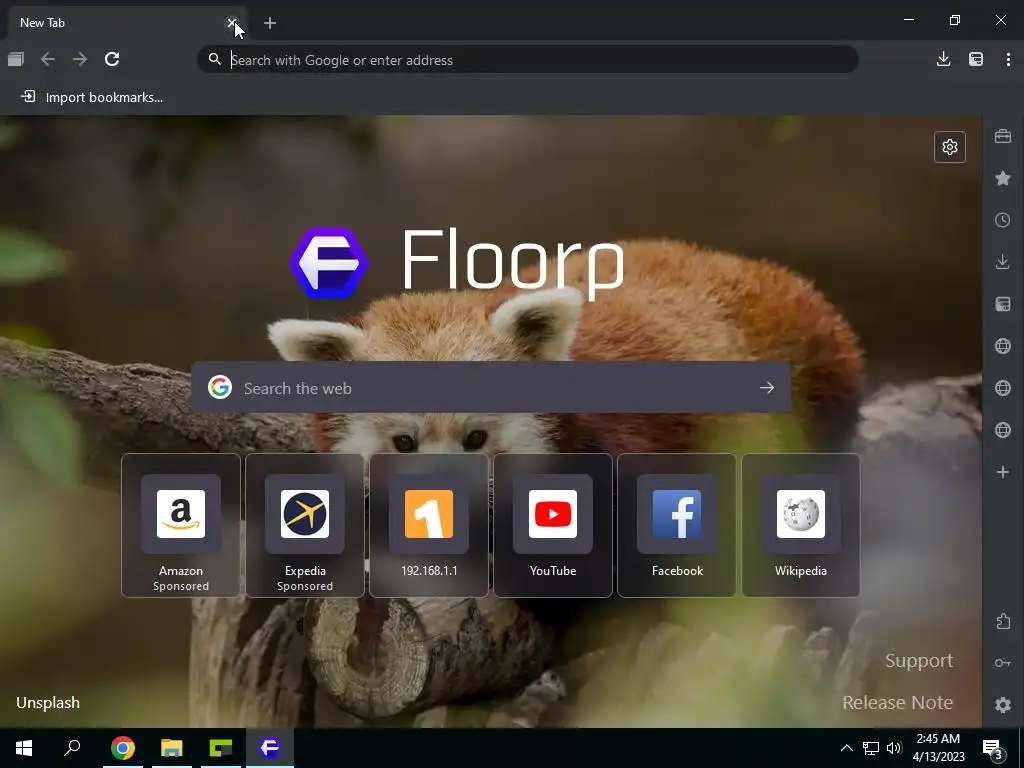The width and height of the screenshot is (1024, 768).
Task: Close the New Tab tab
Action: pos(231,23)
